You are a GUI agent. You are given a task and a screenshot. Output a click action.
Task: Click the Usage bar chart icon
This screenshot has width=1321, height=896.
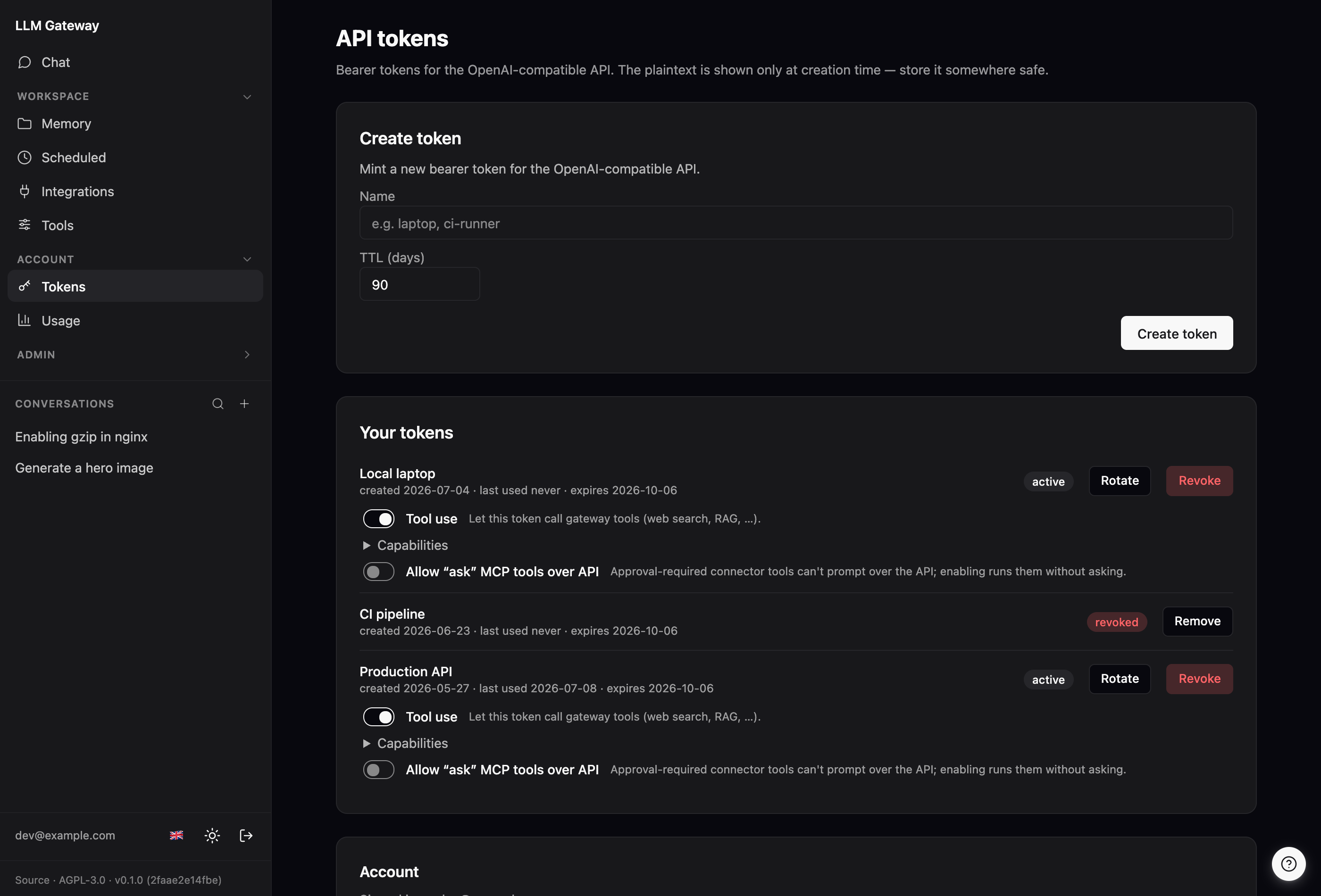[25, 320]
